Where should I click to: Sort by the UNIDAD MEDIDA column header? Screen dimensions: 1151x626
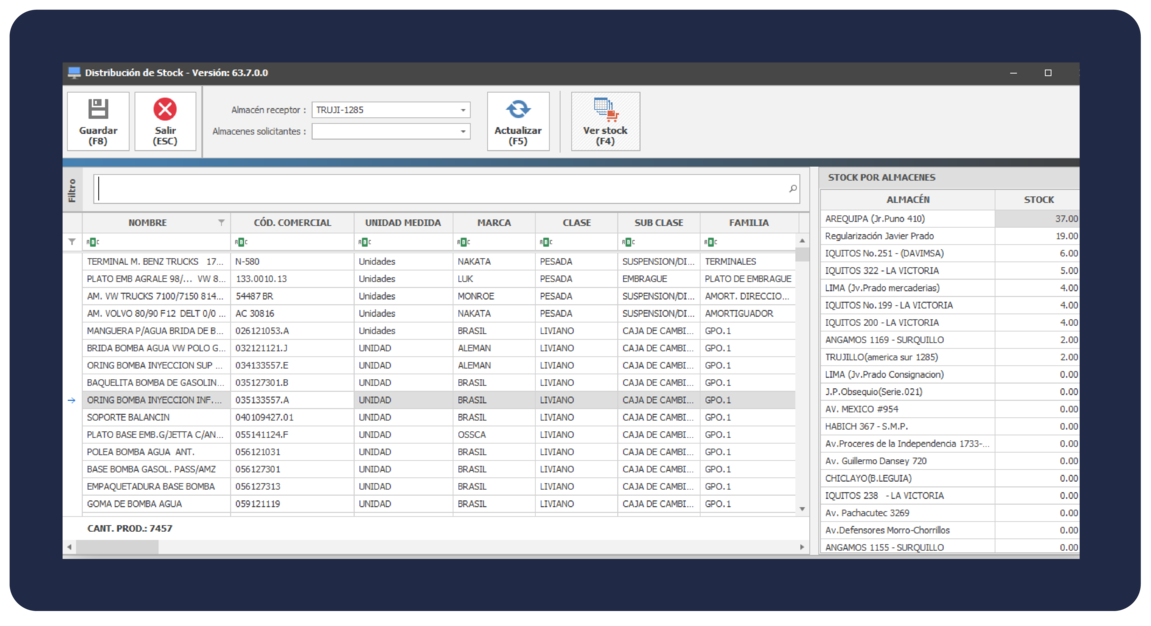coord(402,223)
